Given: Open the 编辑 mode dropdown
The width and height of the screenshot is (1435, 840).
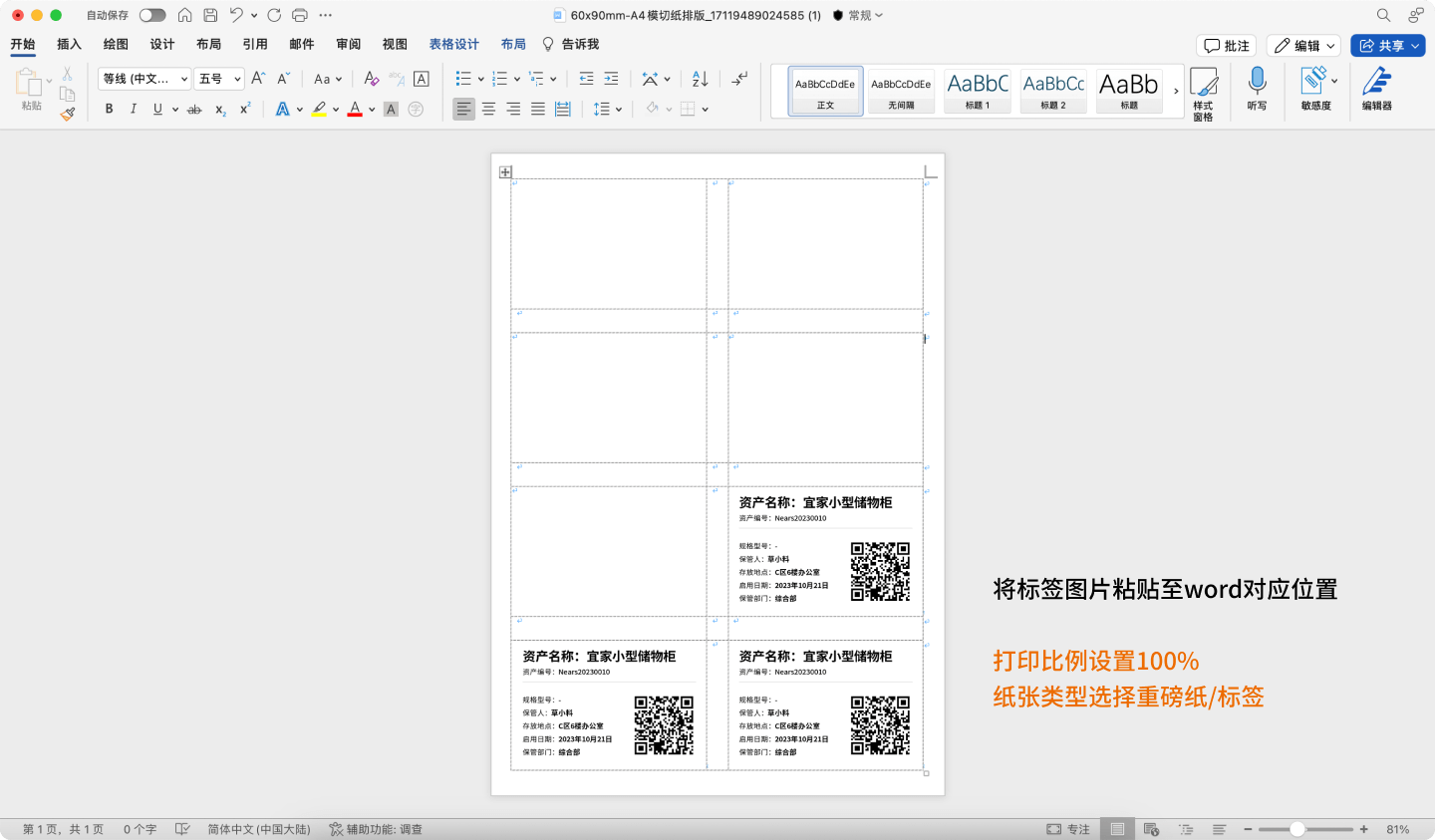Looking at the screenshot, I should point(1304,46).
